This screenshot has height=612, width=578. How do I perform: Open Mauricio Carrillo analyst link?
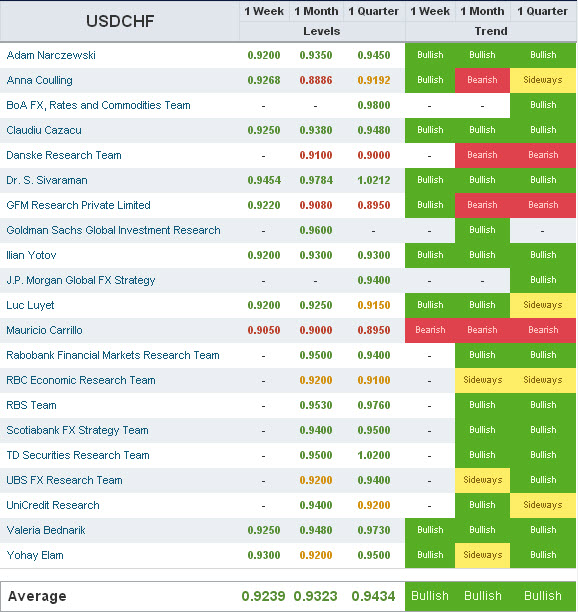point(44,330)
